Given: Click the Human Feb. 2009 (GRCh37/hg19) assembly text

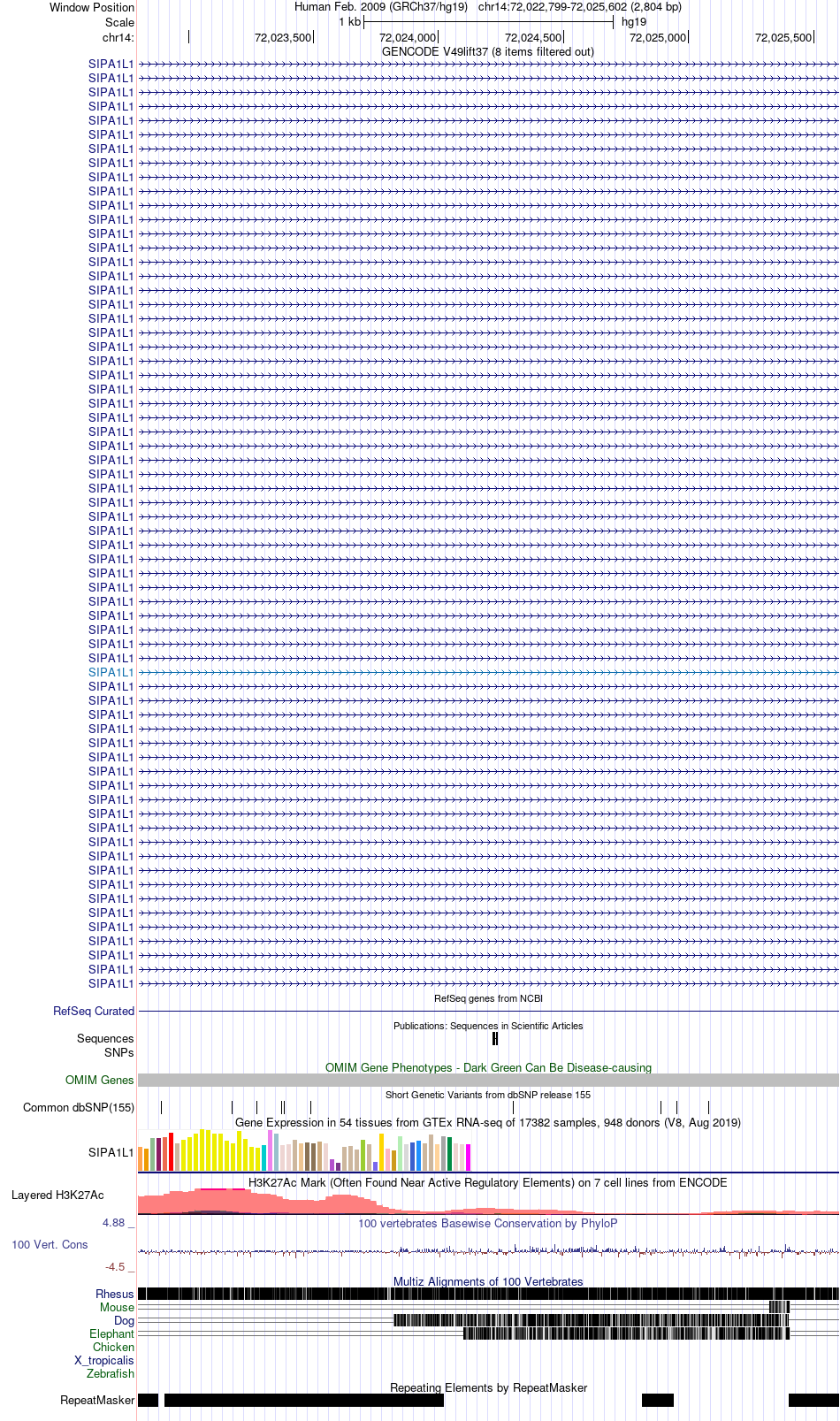Looking at the screenshot, I should pos(381,7).
